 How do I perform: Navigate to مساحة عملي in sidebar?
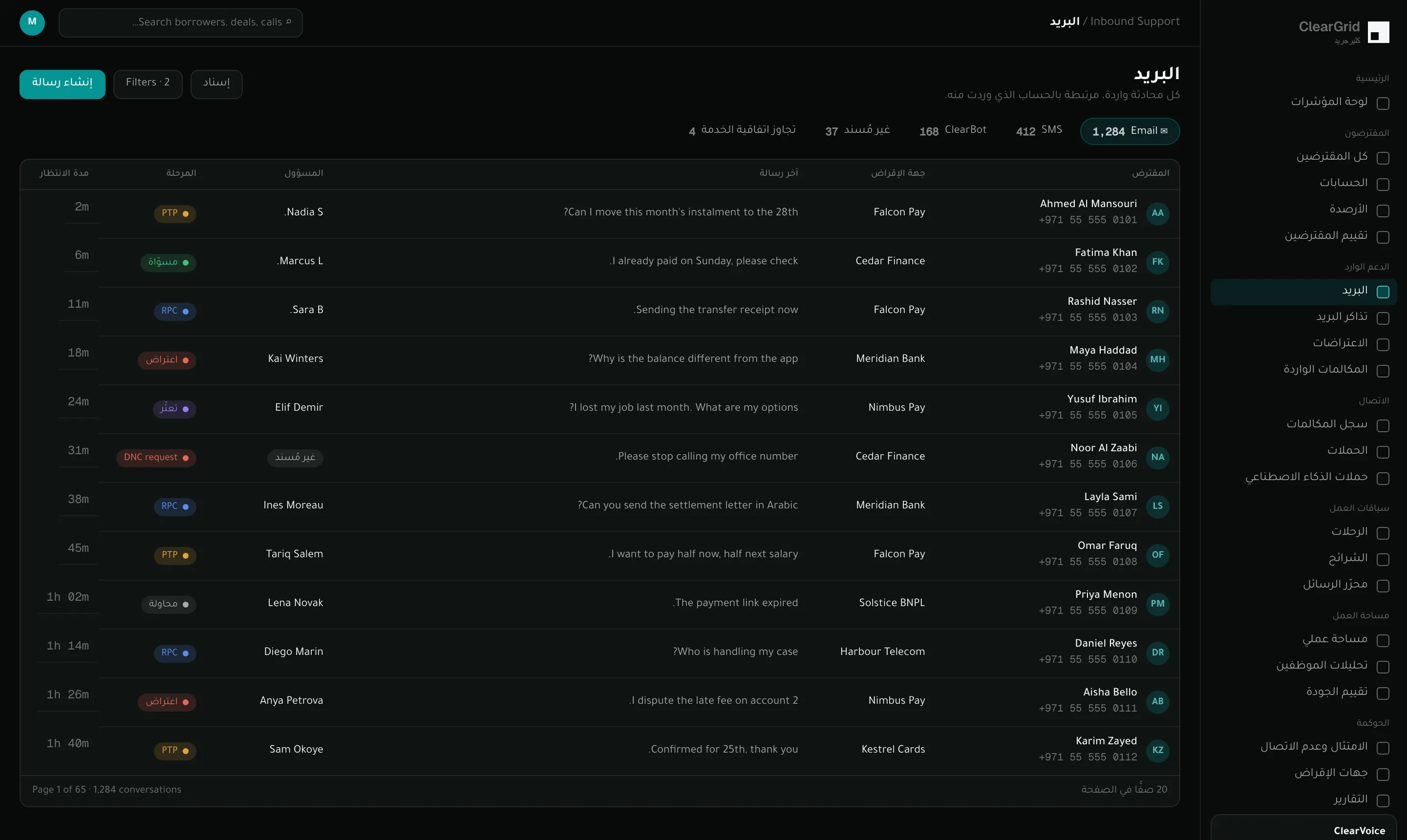pyautogui.click(x=1303, y=640)
